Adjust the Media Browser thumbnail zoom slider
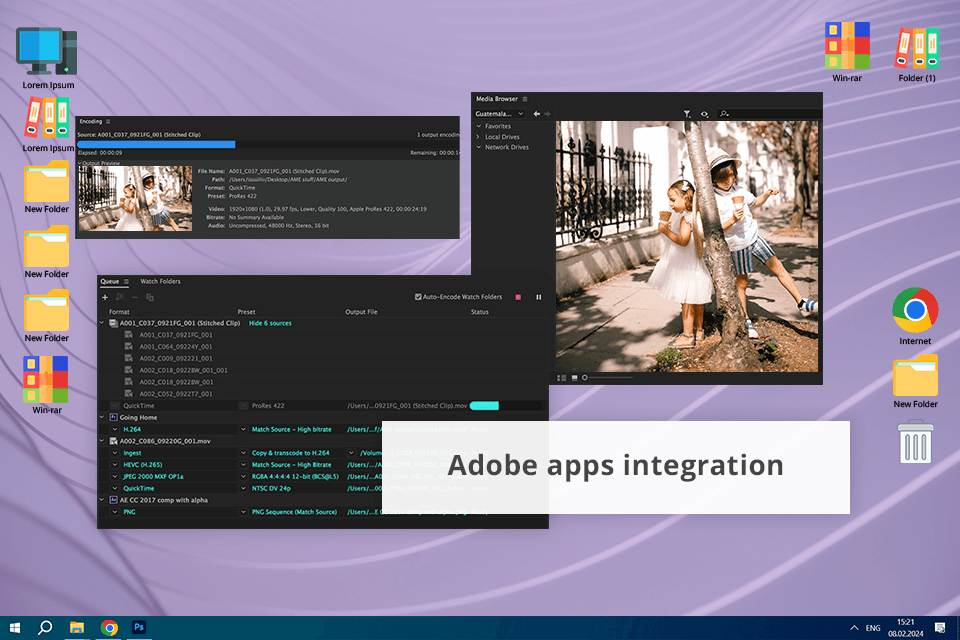960x640 pixels. coord(607,378)
